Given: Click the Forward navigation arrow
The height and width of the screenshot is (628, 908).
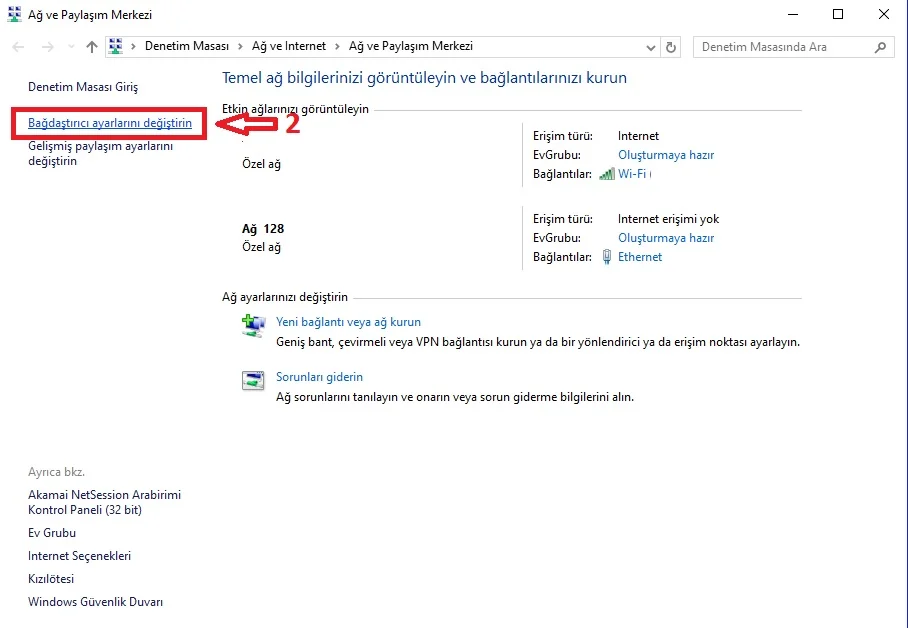Looking at the screenshot, I should [x=47, y=47].
